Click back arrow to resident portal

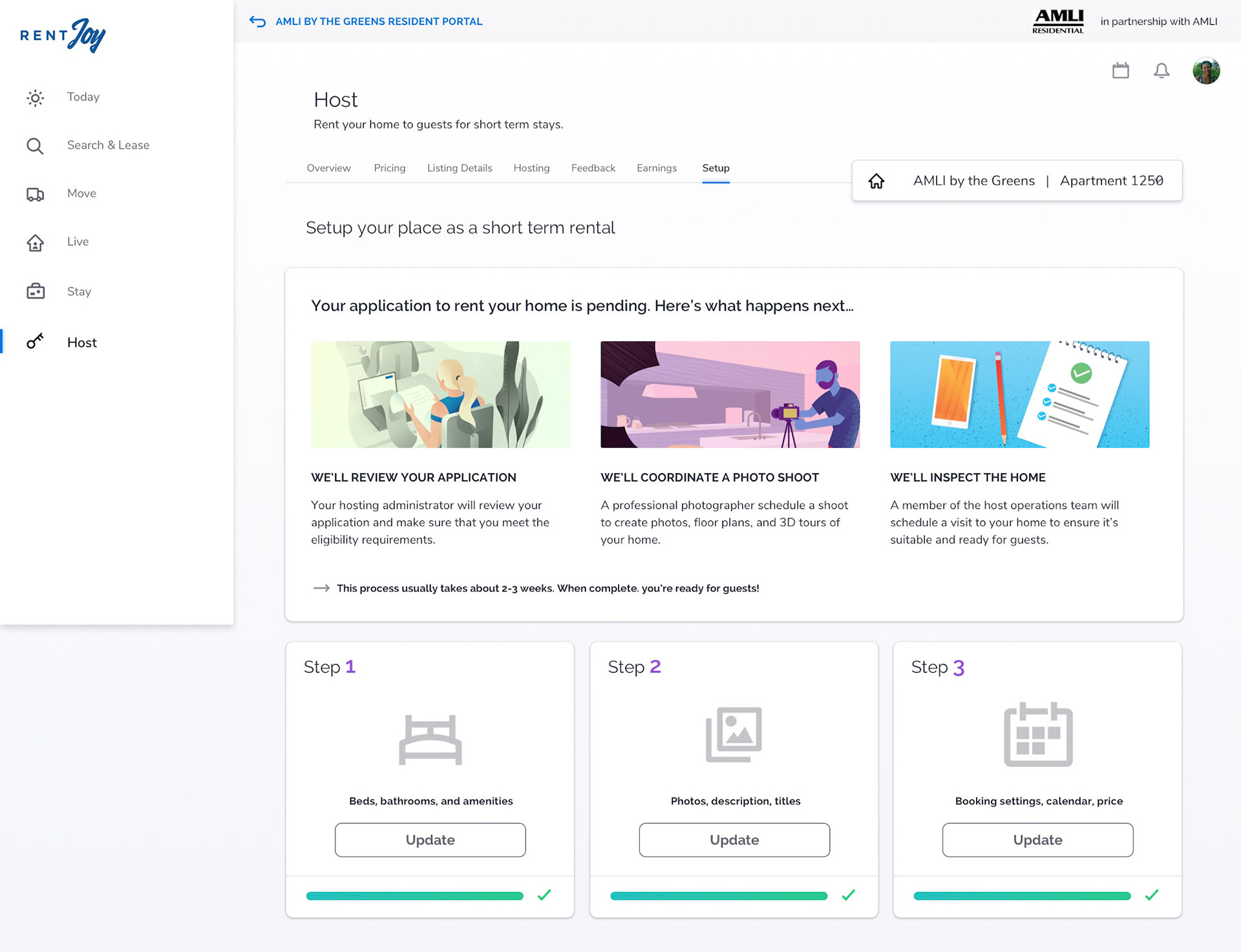(257, 21)
